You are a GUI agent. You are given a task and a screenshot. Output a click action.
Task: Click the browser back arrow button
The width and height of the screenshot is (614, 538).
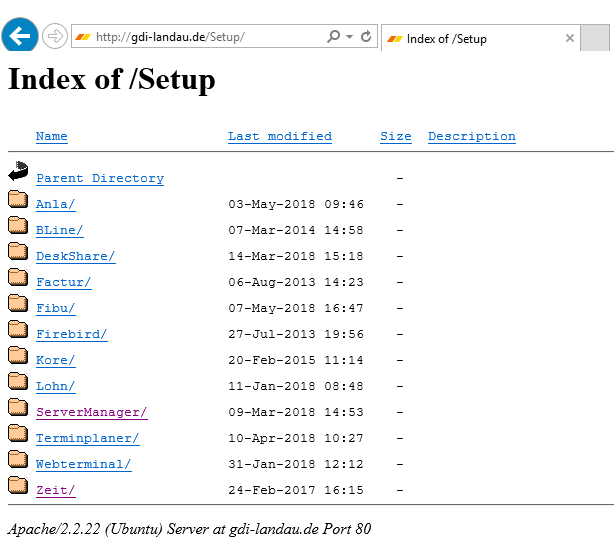pos(20,37)
